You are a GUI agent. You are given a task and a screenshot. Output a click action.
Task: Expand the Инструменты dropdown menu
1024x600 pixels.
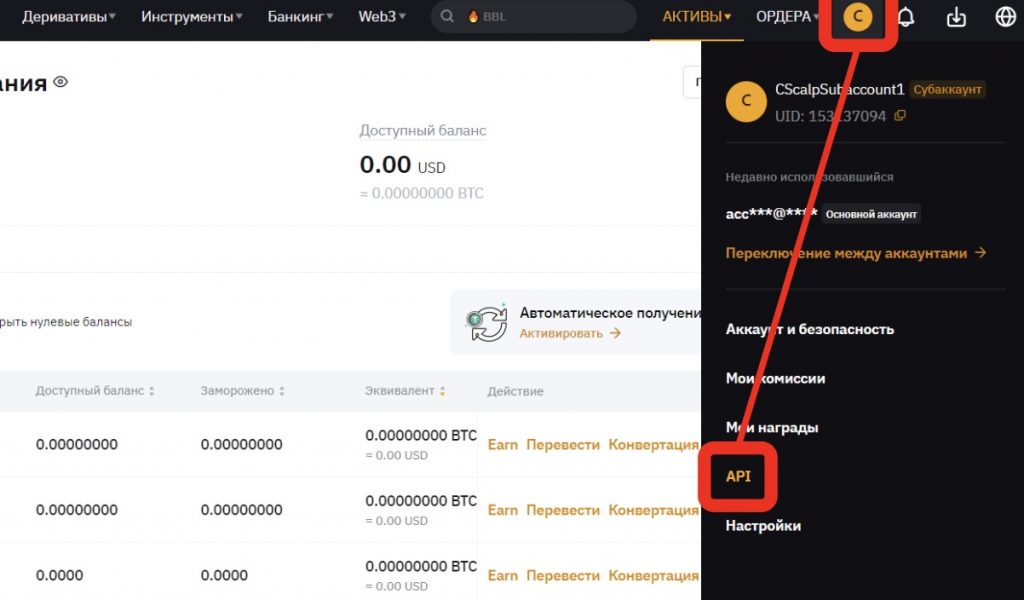[191, 16]
